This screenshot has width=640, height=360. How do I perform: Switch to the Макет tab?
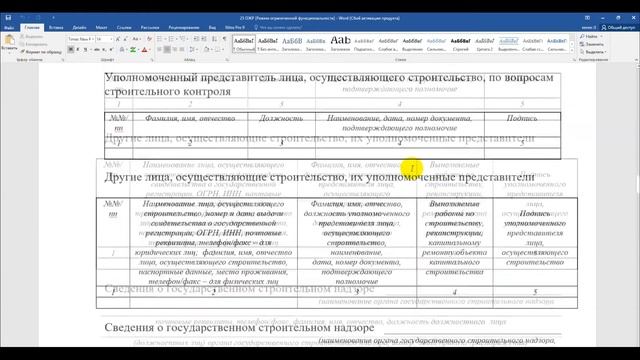[101, 27]
